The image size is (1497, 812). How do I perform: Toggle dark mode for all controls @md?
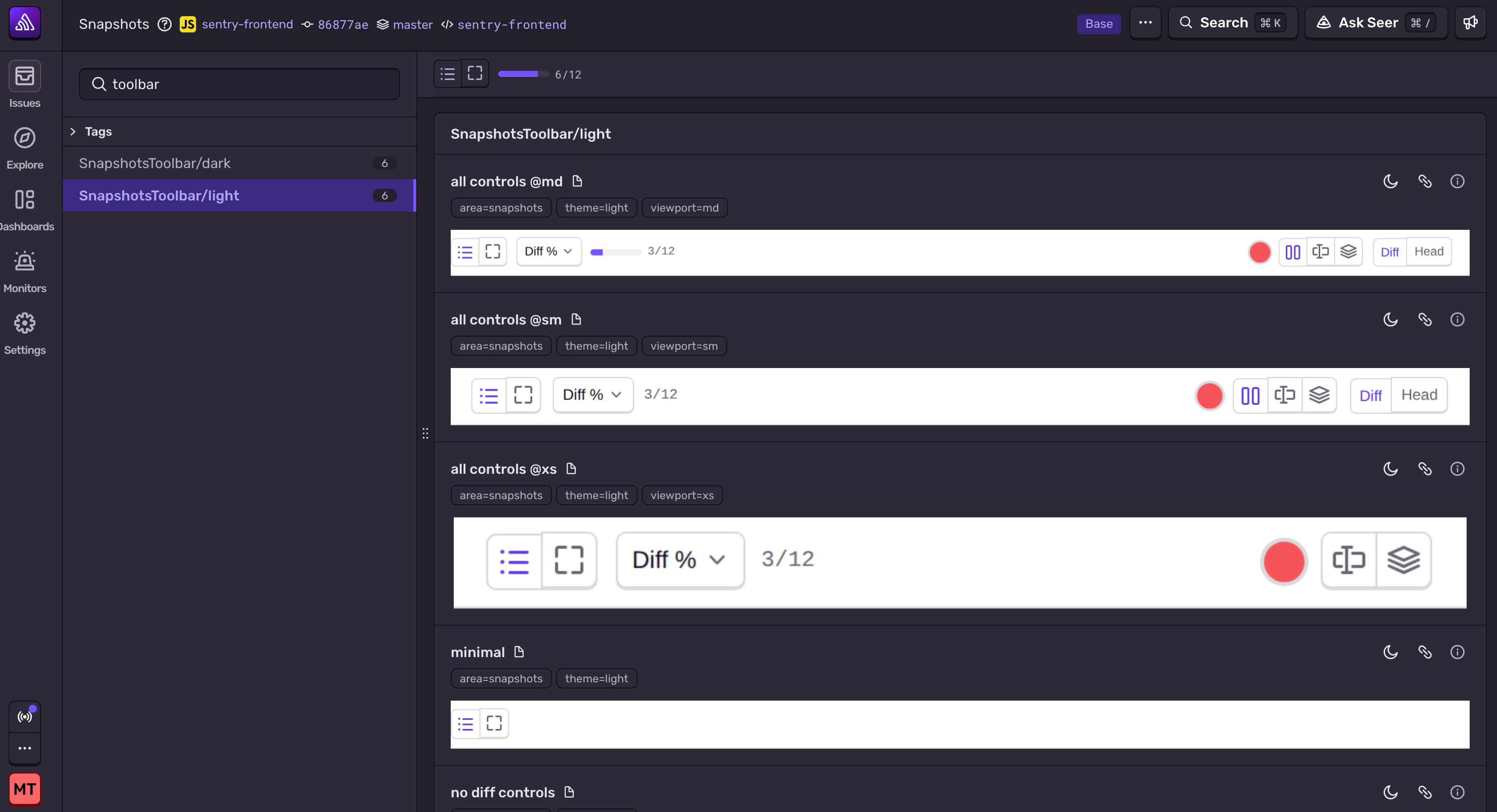[1391, 181]
